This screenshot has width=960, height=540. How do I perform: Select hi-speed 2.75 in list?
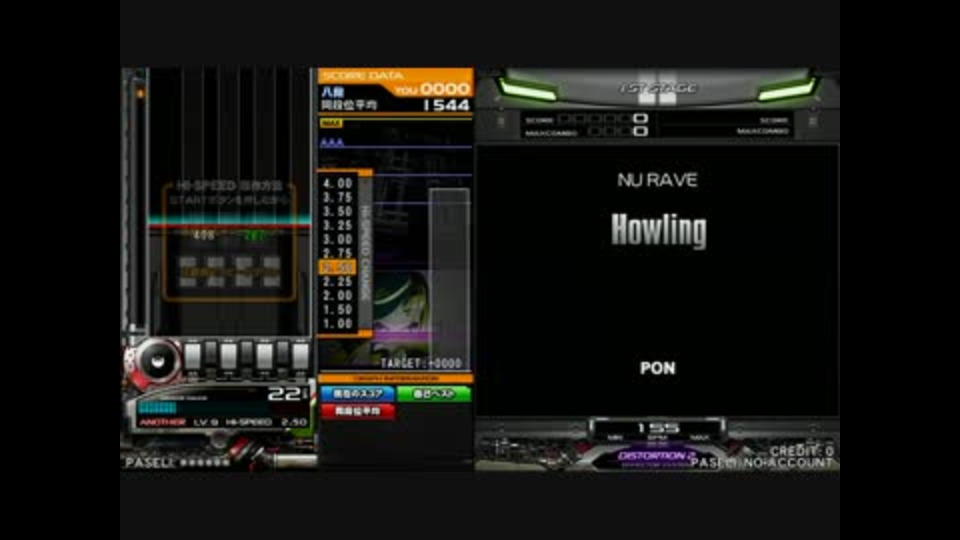point(337,253)
